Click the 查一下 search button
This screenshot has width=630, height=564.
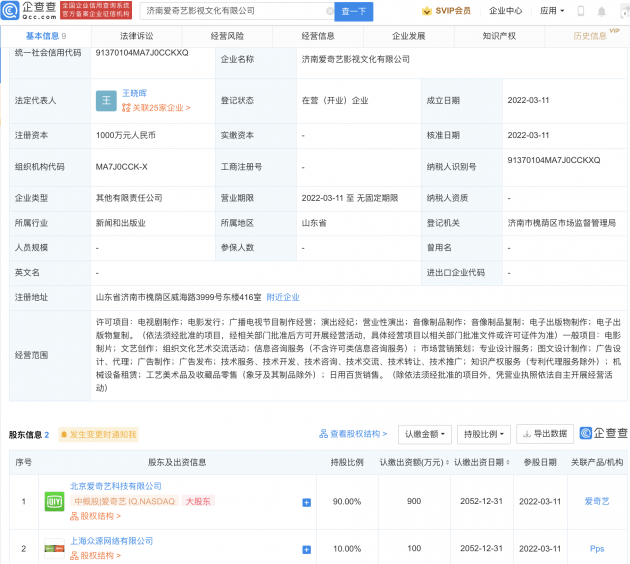point(354,11)
